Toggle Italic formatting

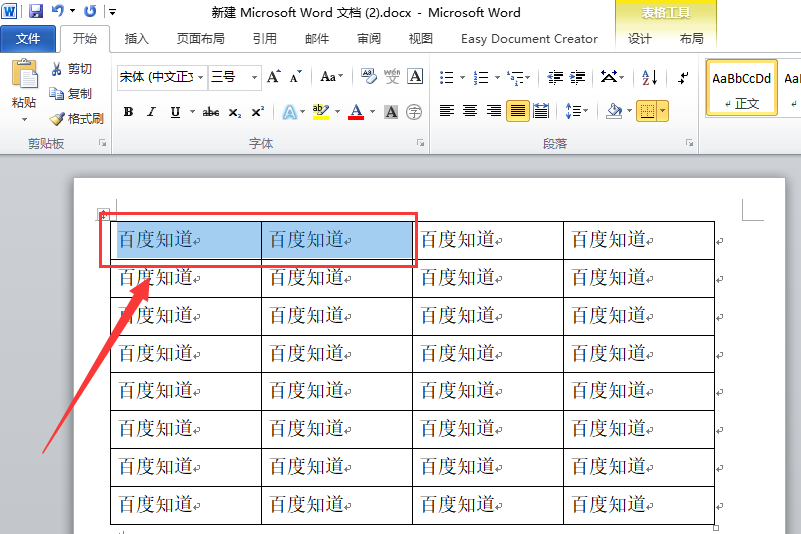(x=151, y=112)
